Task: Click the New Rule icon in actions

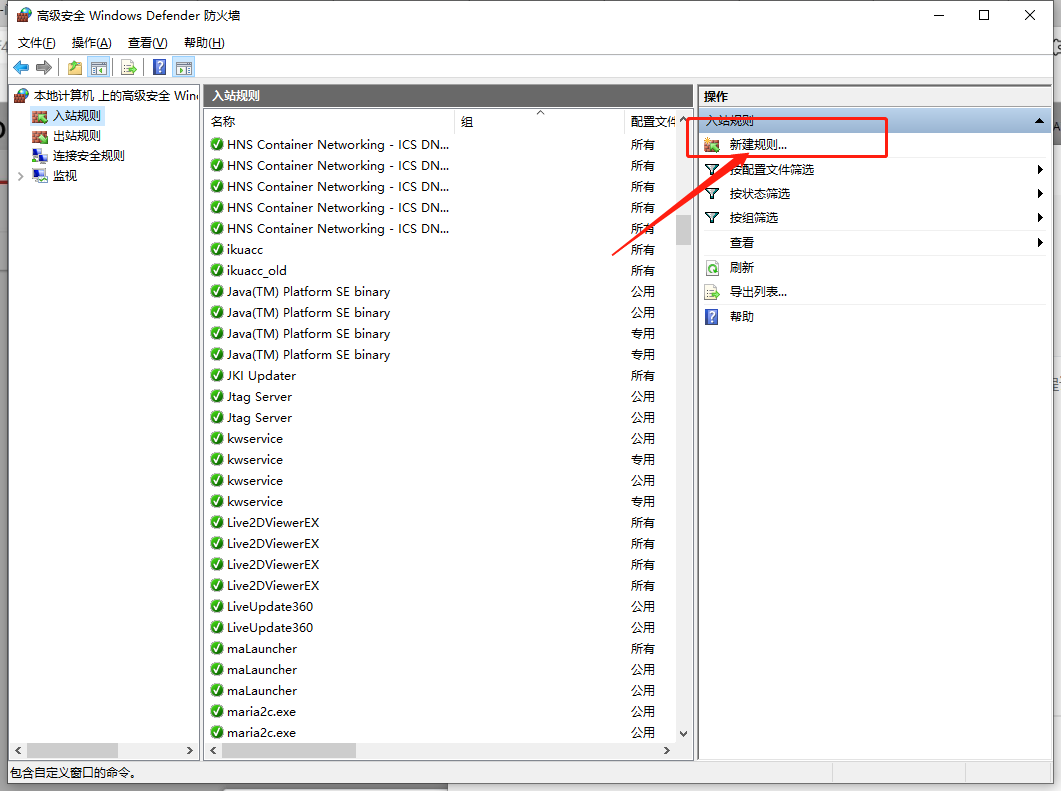Action: pos(712,145)
